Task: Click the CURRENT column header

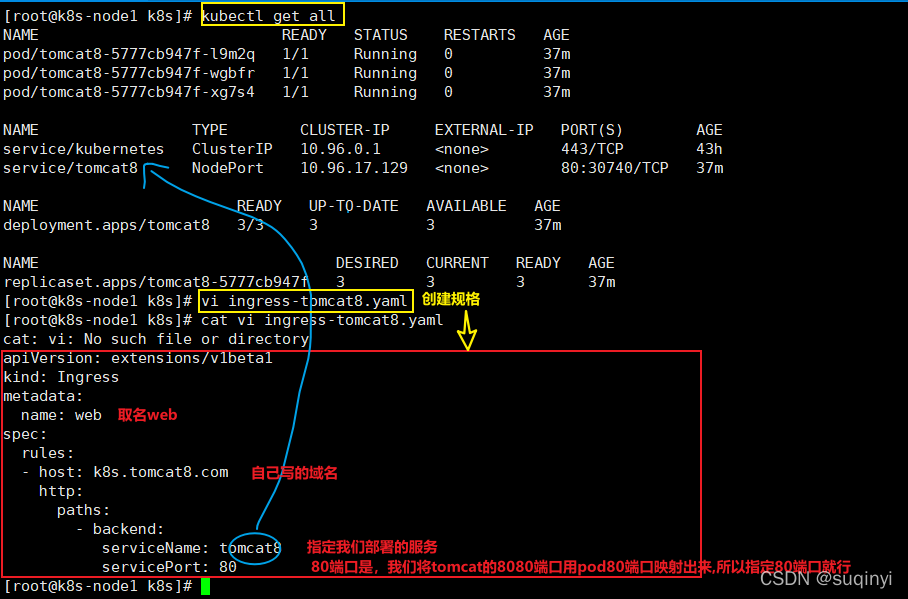Action: pos(457,263)
